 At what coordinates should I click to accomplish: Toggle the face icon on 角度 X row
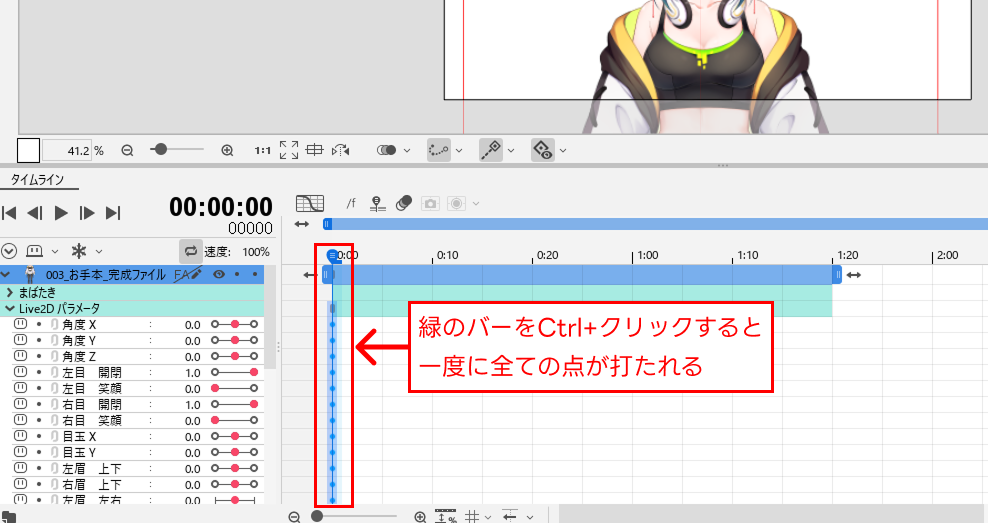[21, 324]
